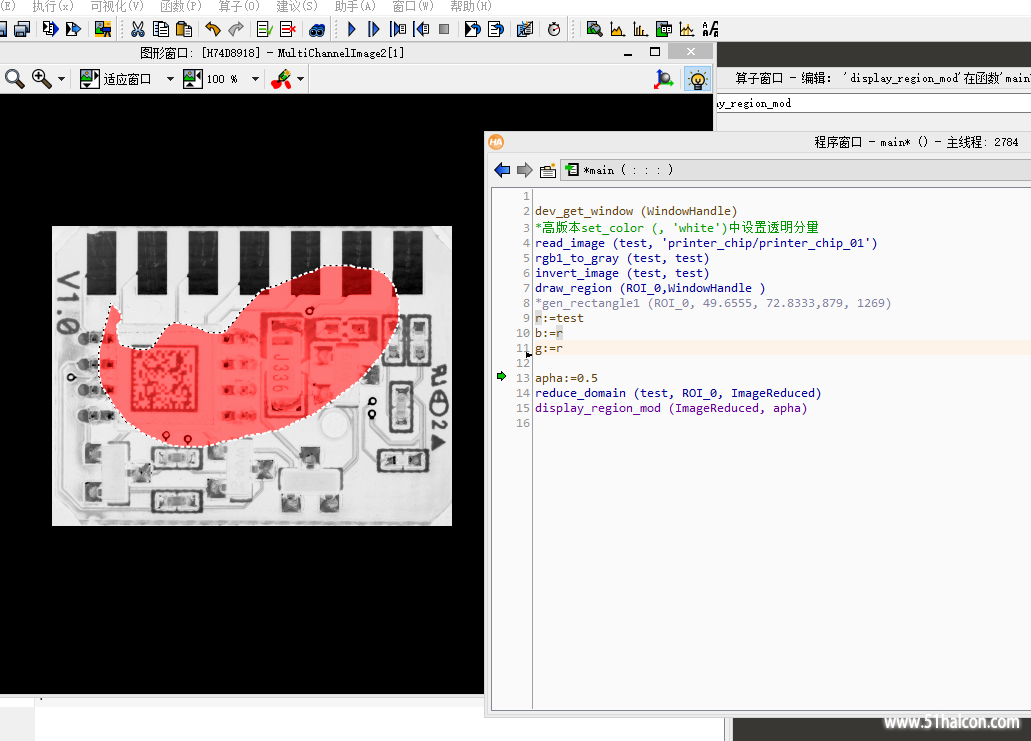Open the 帮助(H) menu

coord(471,7)
